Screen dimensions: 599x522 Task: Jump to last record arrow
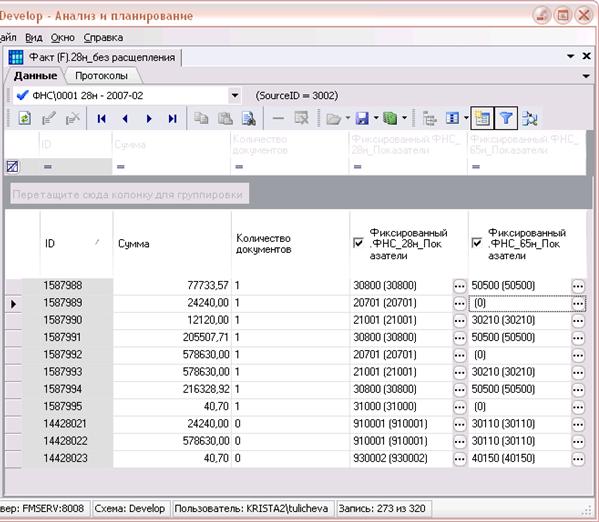click(173, 119)
